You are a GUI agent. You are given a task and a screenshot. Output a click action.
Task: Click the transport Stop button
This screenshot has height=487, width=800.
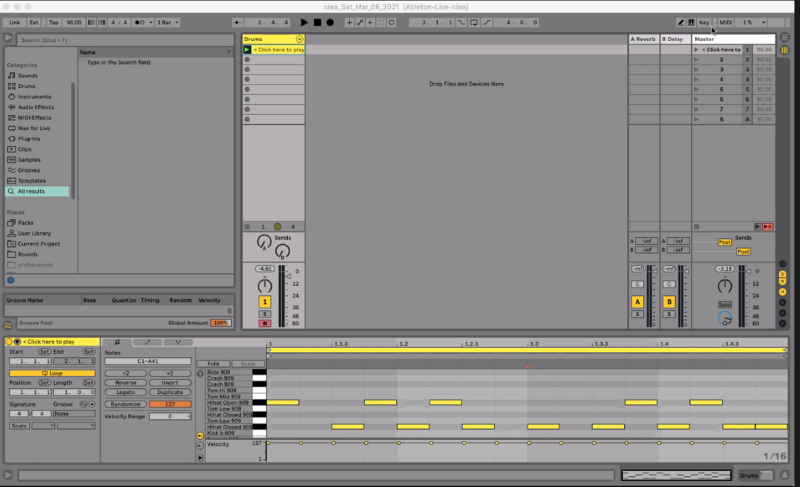[x=317, y=22]
